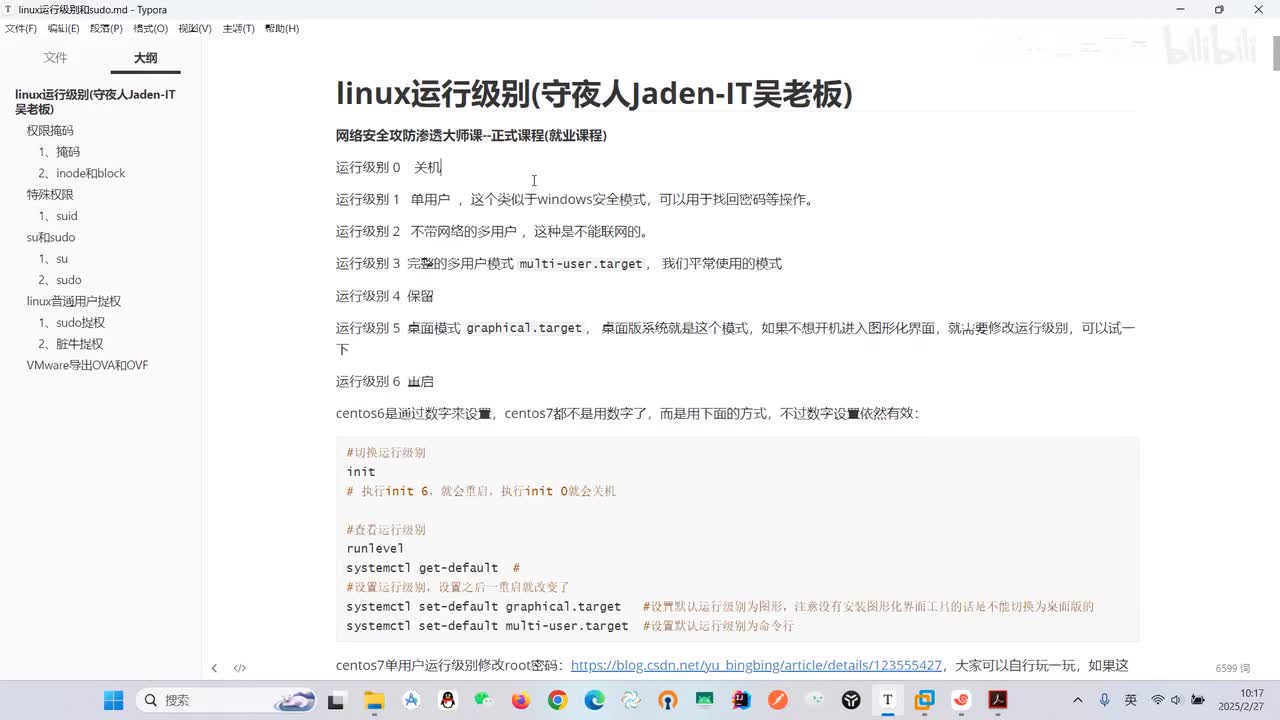Viewport: 1280px width, 720px height.
Task: Click inline code multi-user.target in paragraph
Action: pyautogui.click(x=581, y=264)
